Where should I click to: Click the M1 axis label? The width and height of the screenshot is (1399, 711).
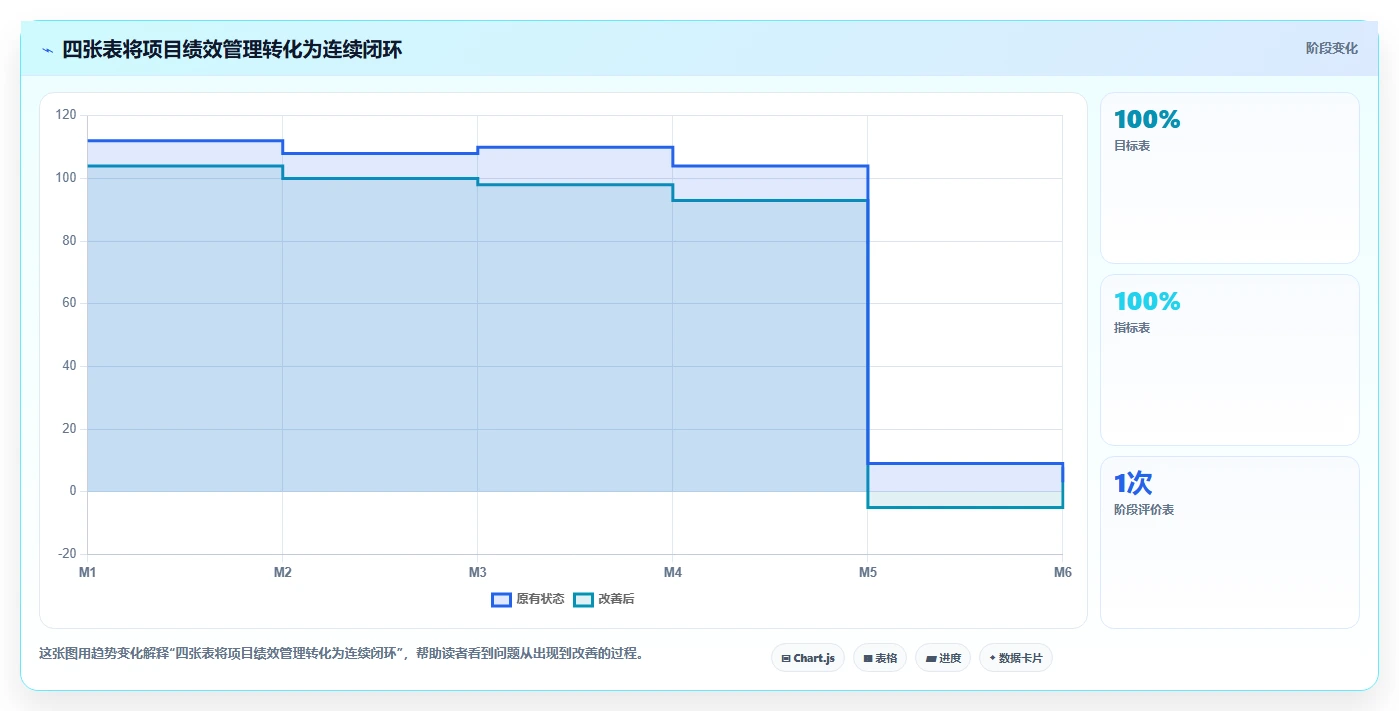click(87, 572)
